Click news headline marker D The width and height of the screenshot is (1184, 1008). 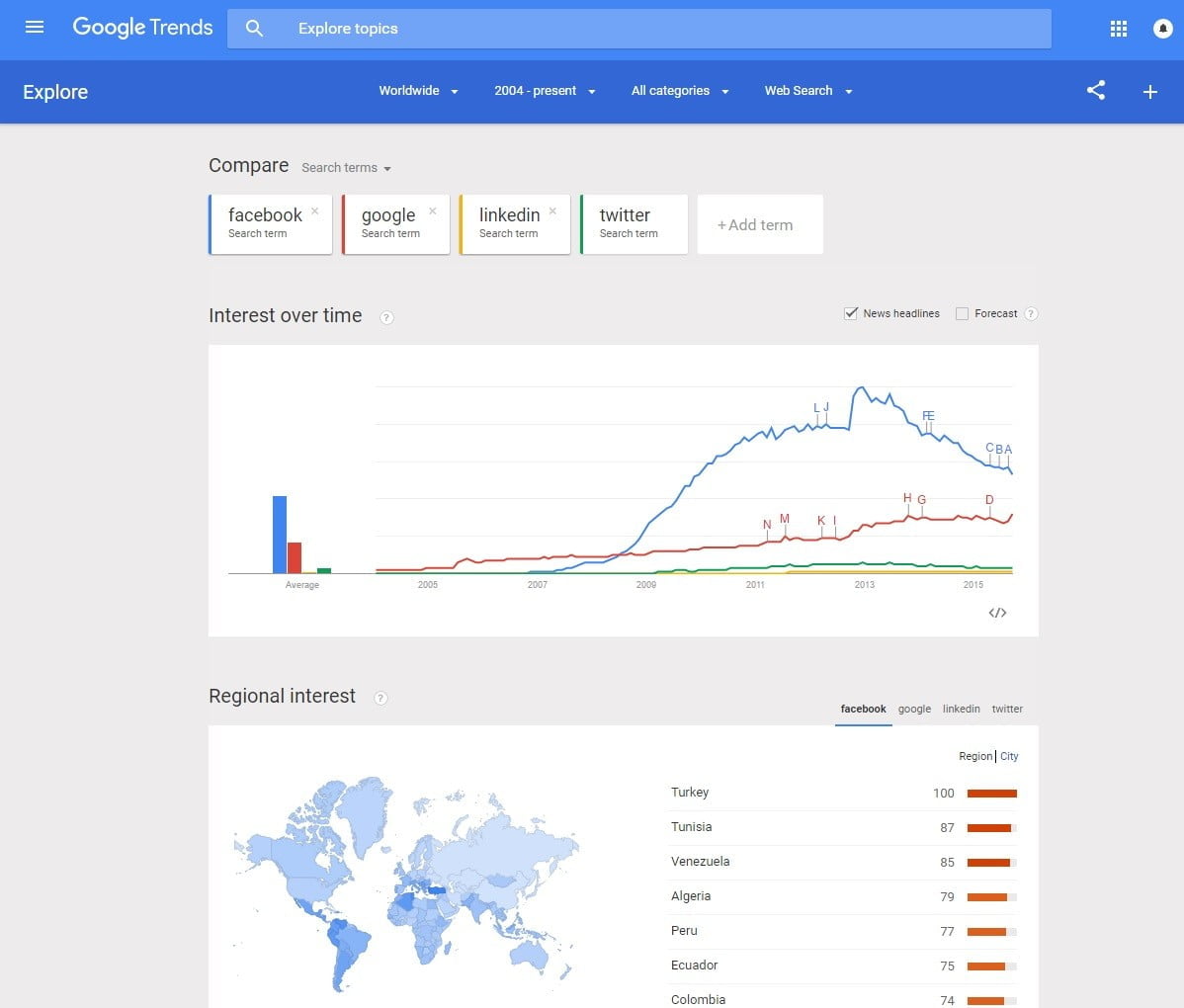(990, 500)
